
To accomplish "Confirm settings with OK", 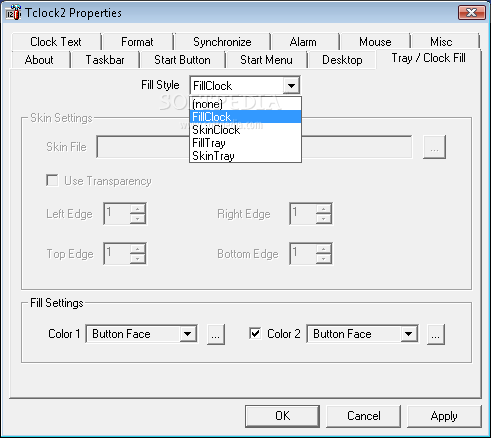I will pos(282,416).
